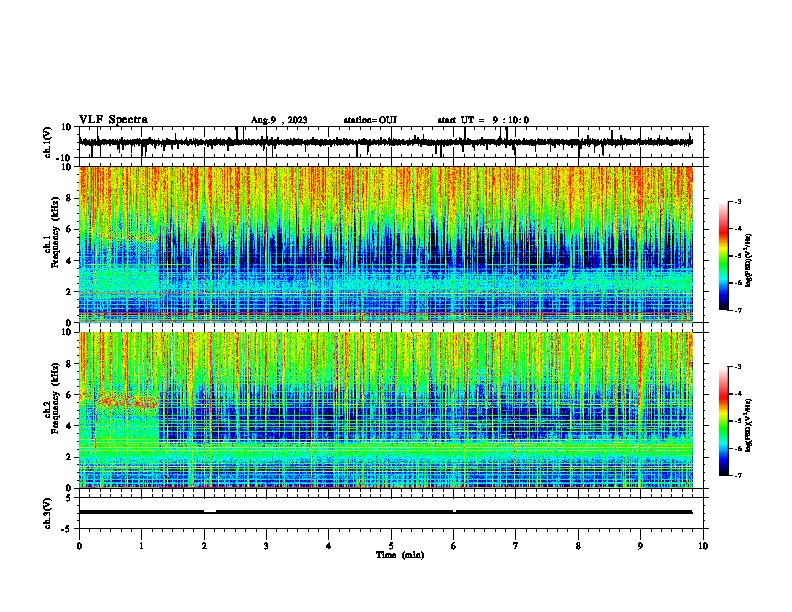
Task: Click the "station=OUI" header label
Action: click(x=370, y=120)
